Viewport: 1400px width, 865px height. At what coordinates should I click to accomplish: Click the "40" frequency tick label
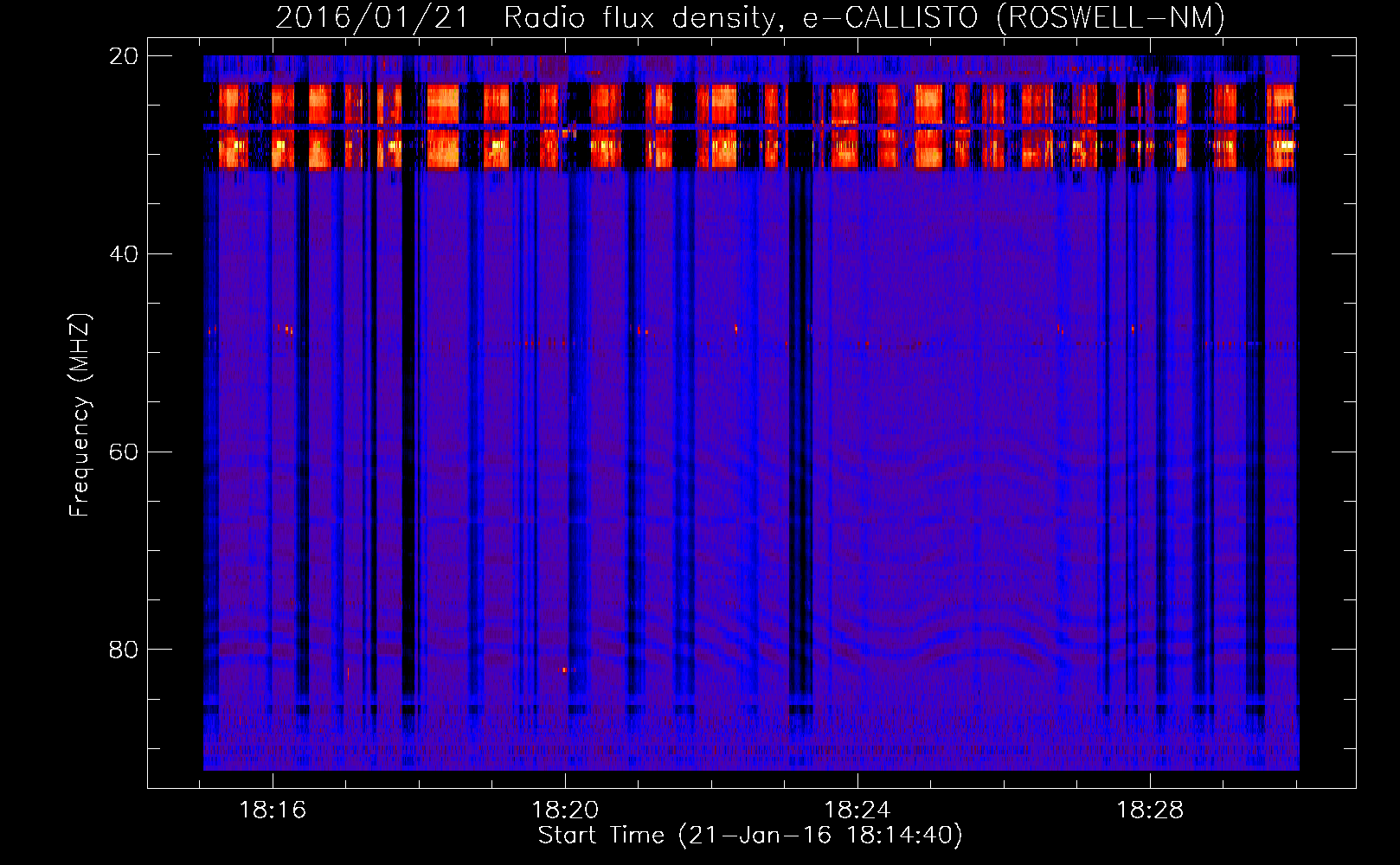(x=124, y=254)
